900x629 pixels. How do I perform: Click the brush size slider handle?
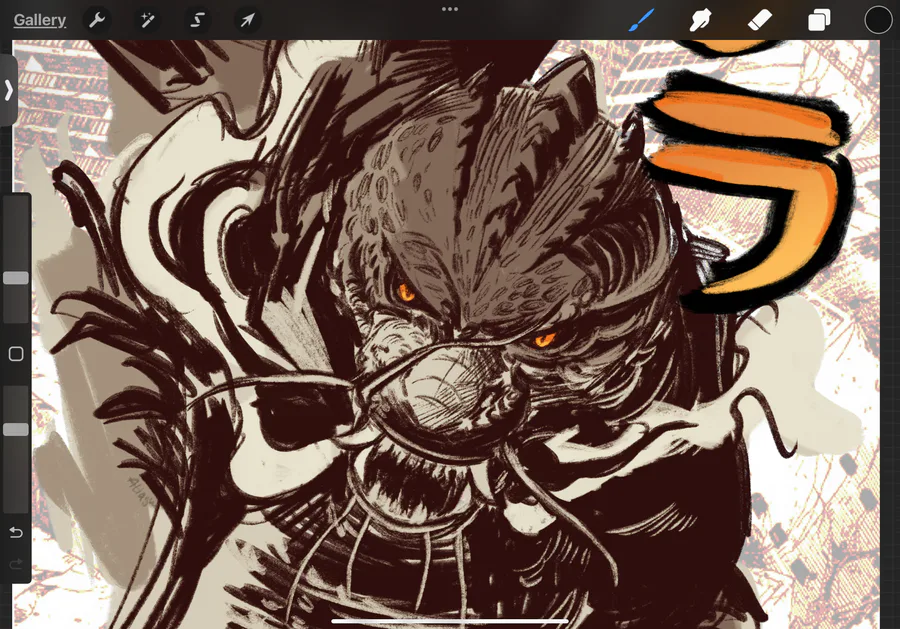[16, 278]
